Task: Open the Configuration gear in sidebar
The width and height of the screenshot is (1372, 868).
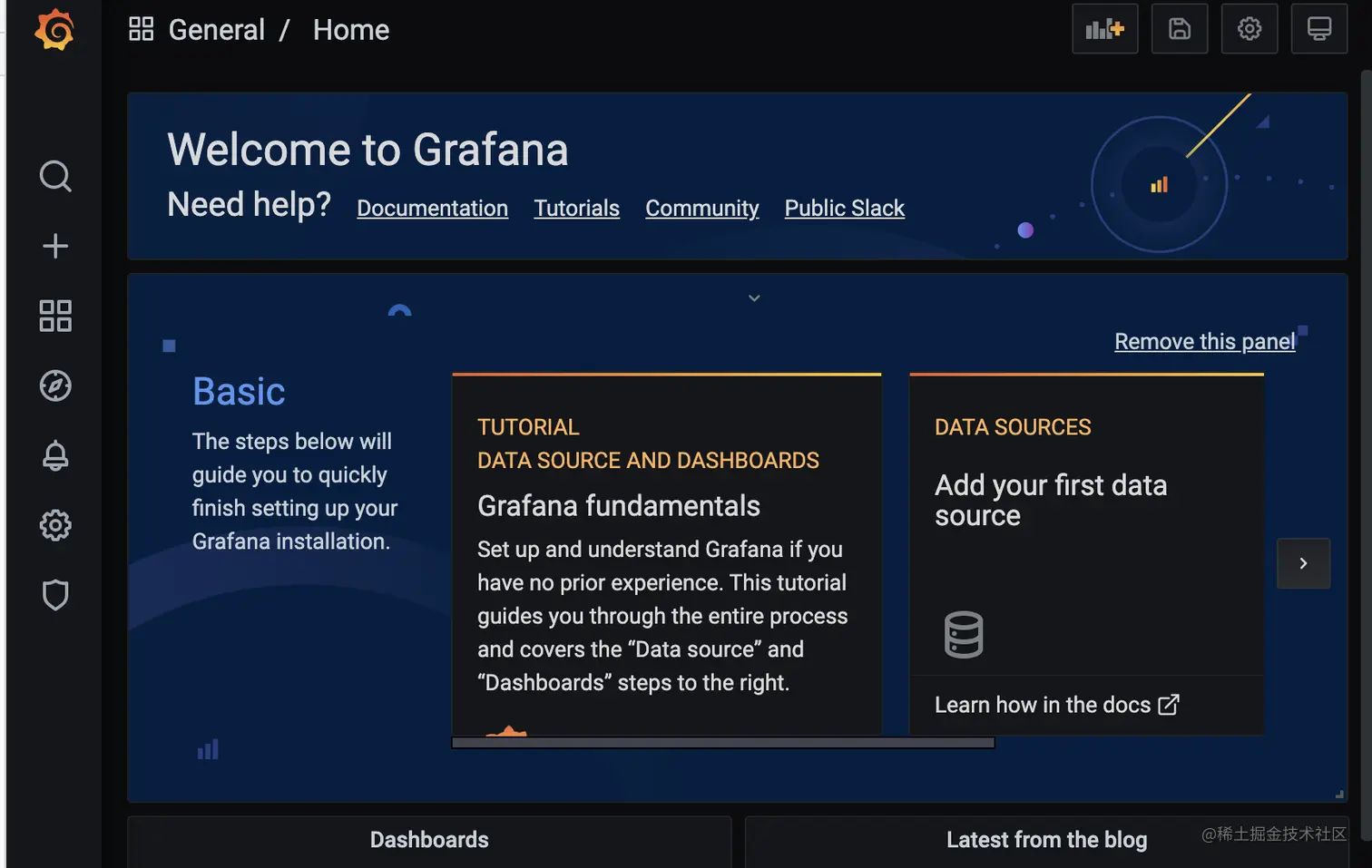Action: 55,525
